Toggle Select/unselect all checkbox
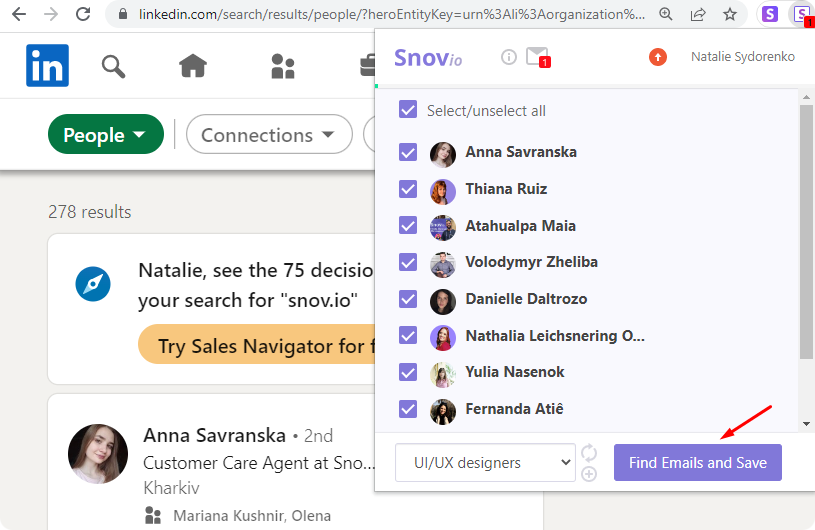 click(408, 110)
